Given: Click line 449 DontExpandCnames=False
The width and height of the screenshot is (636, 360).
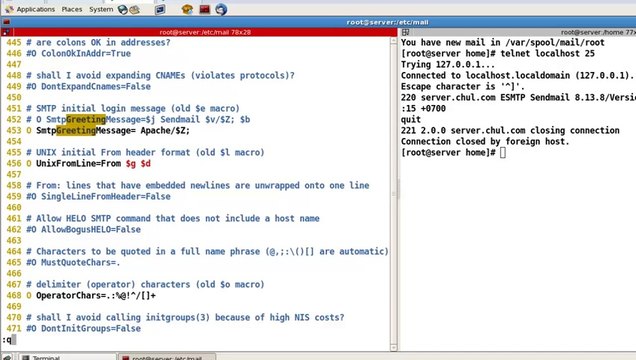Looking at the screenshot, I should pyautogui.click(x=88, y=86).
